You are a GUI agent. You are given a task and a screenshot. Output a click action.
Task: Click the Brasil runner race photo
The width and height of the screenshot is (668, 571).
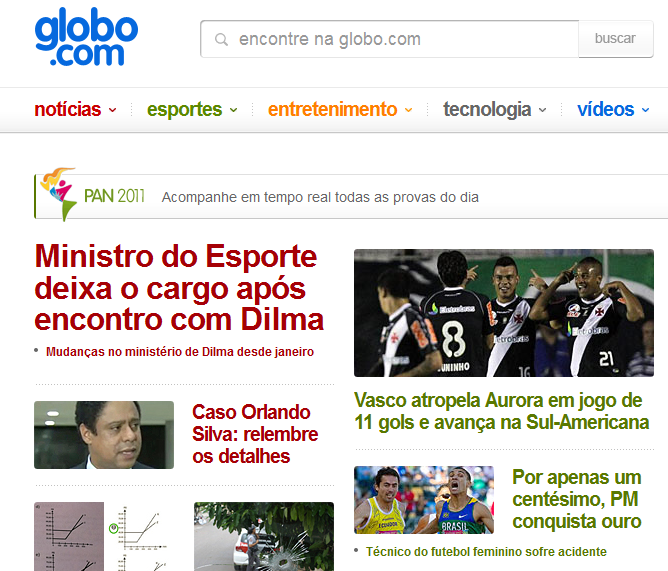pos(424,500)
